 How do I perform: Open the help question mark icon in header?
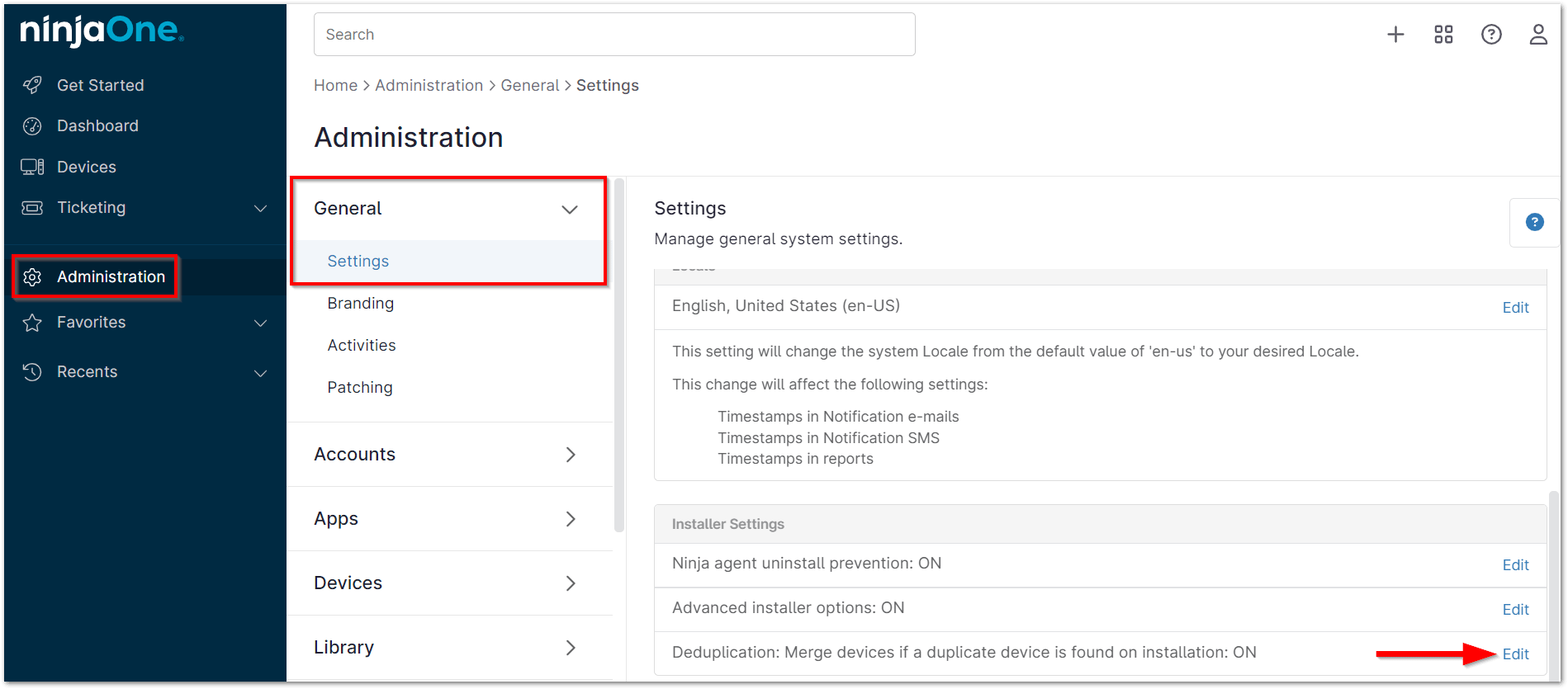click(1491, 35)
